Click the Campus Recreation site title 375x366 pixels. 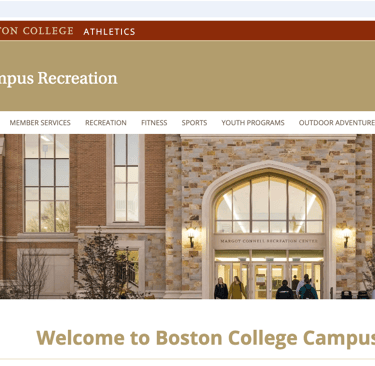pyautogui.click(x=59, y=79)
